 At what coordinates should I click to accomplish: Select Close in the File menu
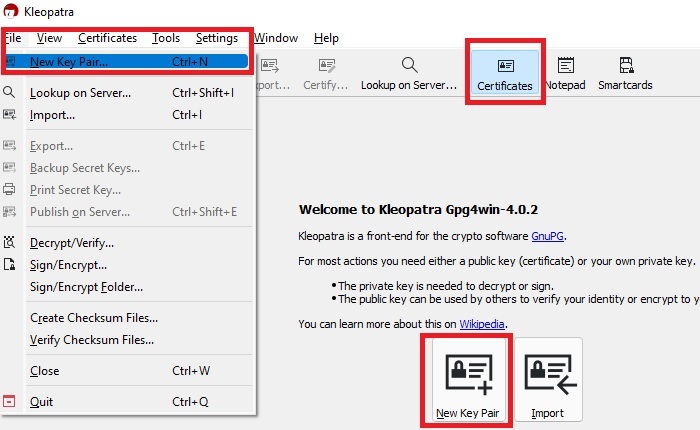coord(126,371)
